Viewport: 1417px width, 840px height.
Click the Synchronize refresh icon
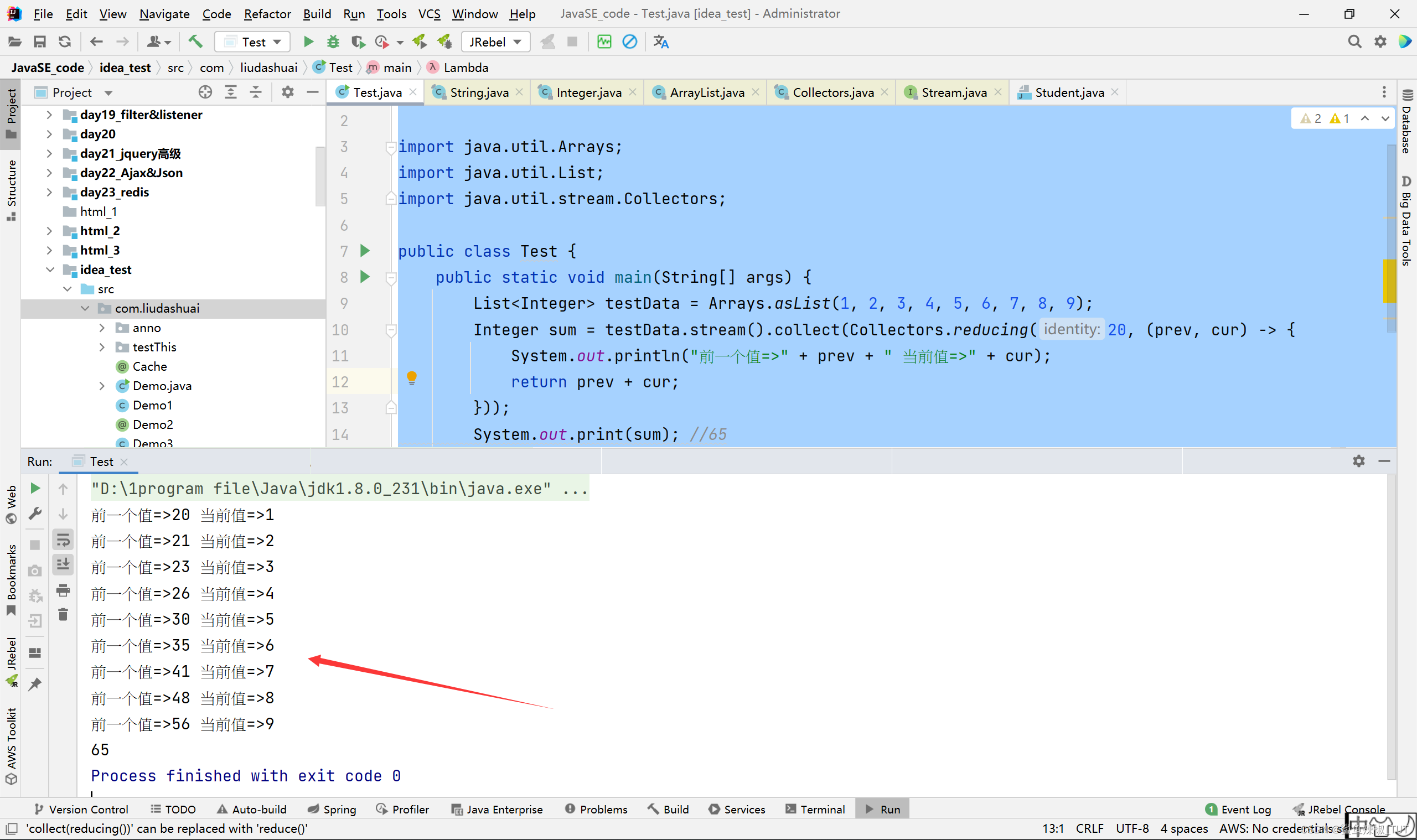pos(65,42)
